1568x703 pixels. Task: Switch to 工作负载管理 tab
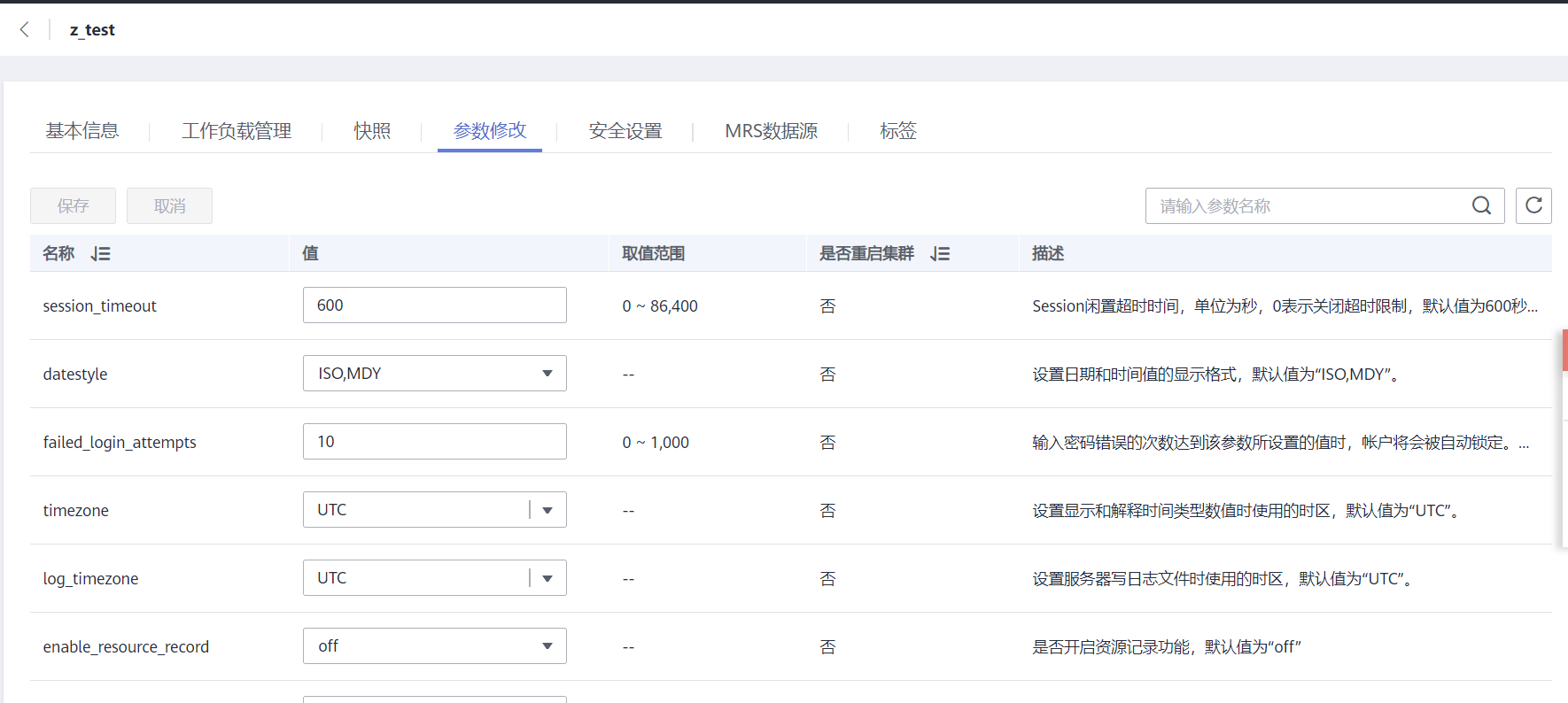[x=237, y=131]
